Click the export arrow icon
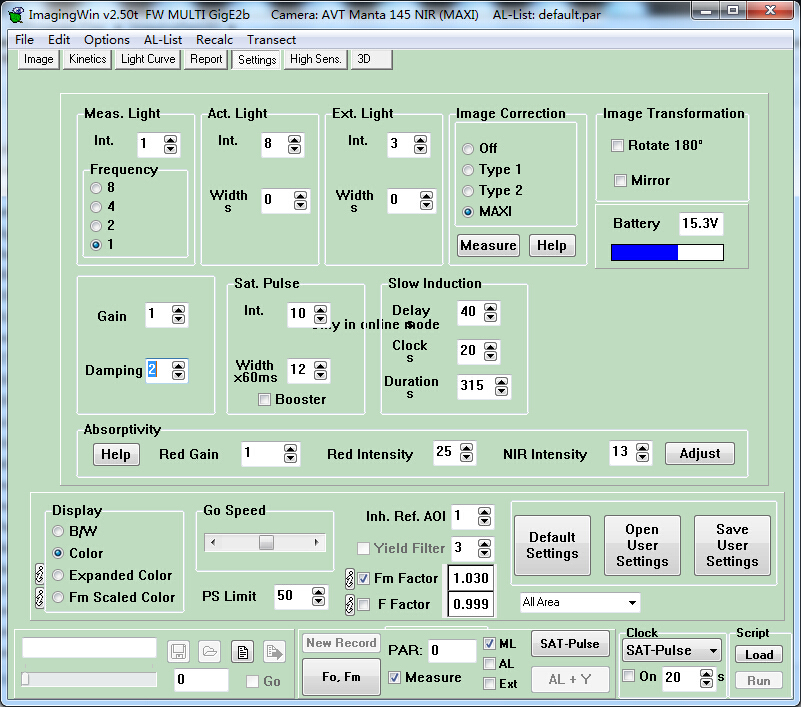Viewport: 801px width, 707px height. (274, 652)
